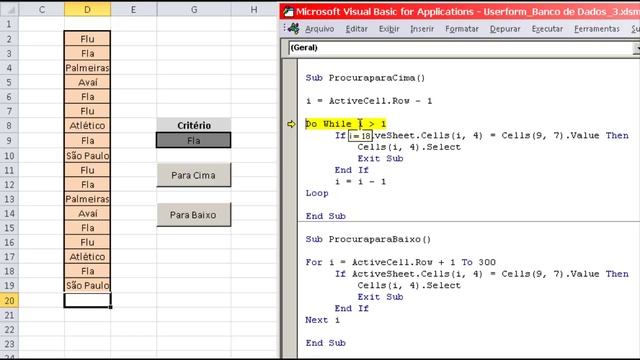Click the last End Sub line
This screenshot has height=360, width=640.
point(326,343)
